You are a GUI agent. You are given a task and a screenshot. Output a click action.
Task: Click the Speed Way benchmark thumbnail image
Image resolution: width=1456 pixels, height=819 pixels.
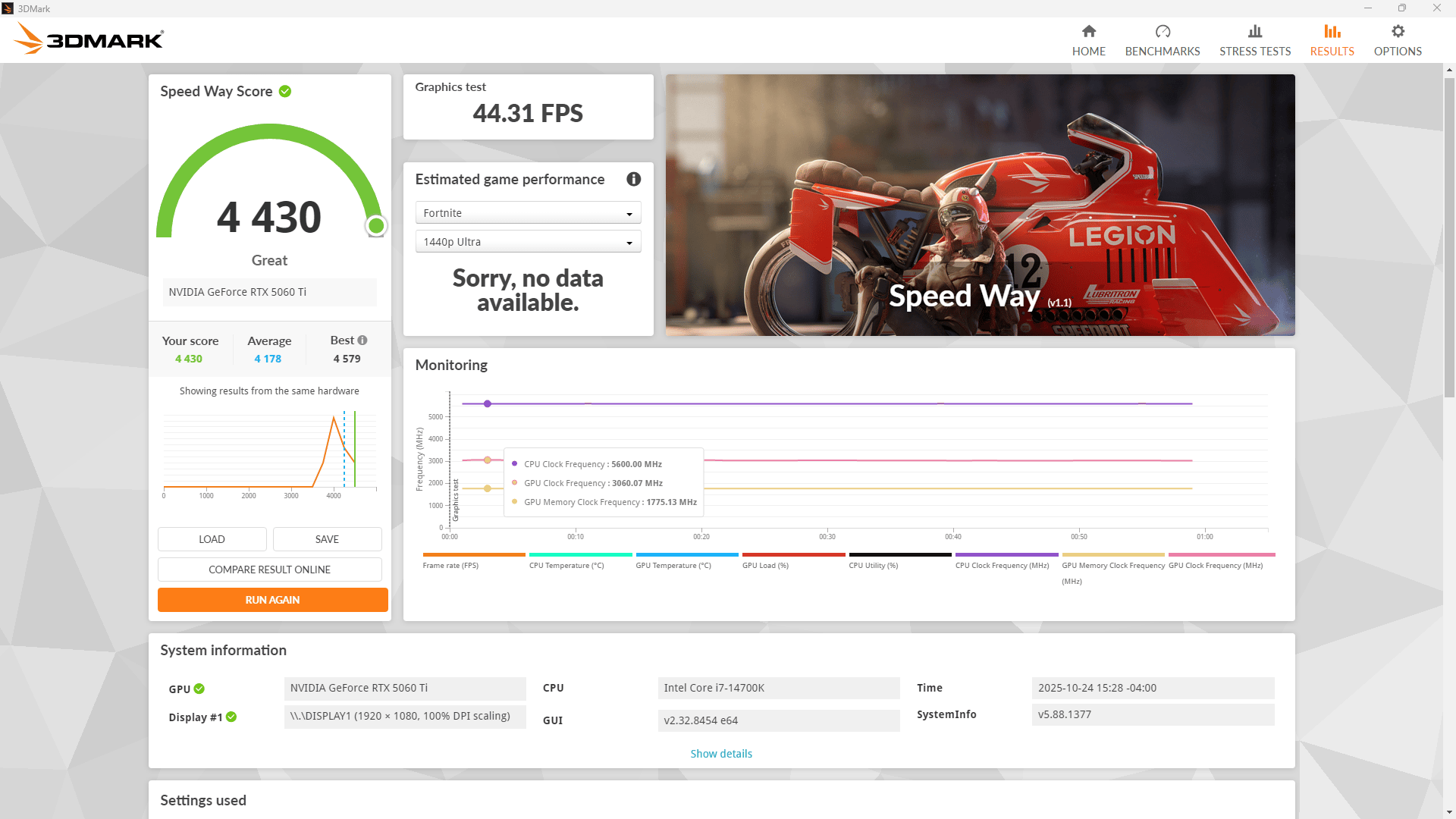(980, 205)
